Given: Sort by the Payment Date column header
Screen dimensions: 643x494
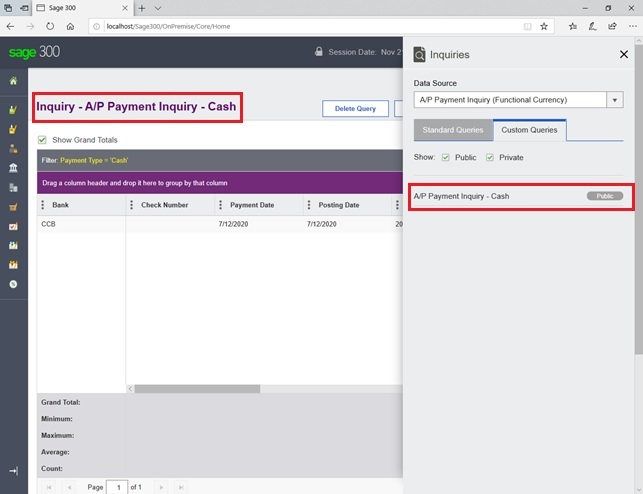Looking at the screenshot, I should [252, 205].
